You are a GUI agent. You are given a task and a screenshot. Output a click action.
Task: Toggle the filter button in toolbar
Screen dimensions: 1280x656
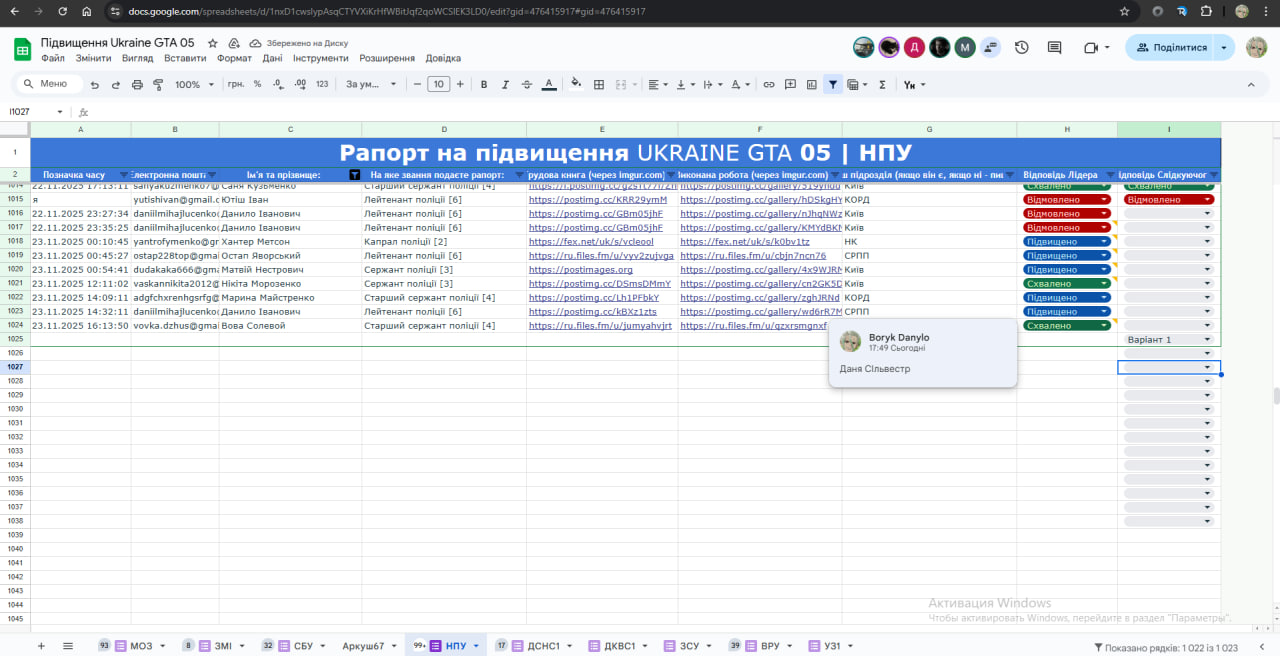click(x=832, y=85)
